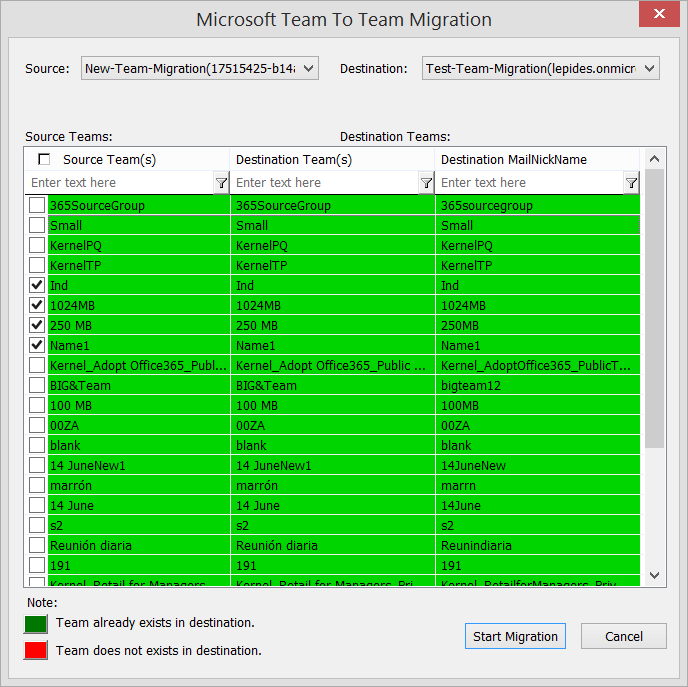
Task: Check the 14 JuneNew1 team checkbox
Action: coord(37,465)
